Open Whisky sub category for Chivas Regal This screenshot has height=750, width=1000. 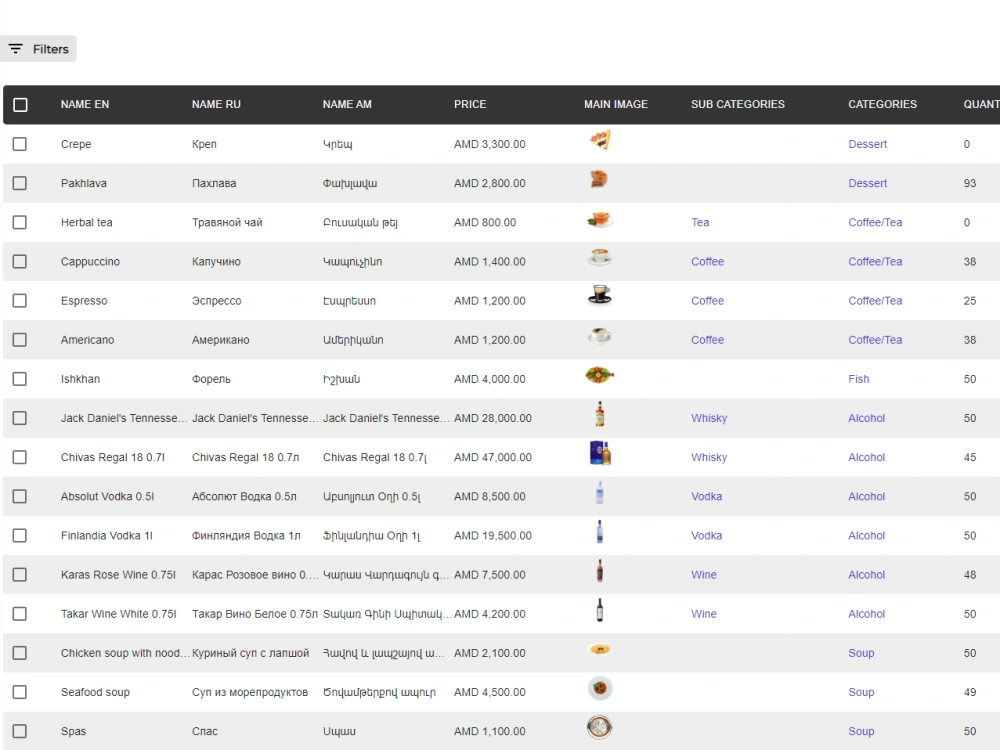pos(709,457)
